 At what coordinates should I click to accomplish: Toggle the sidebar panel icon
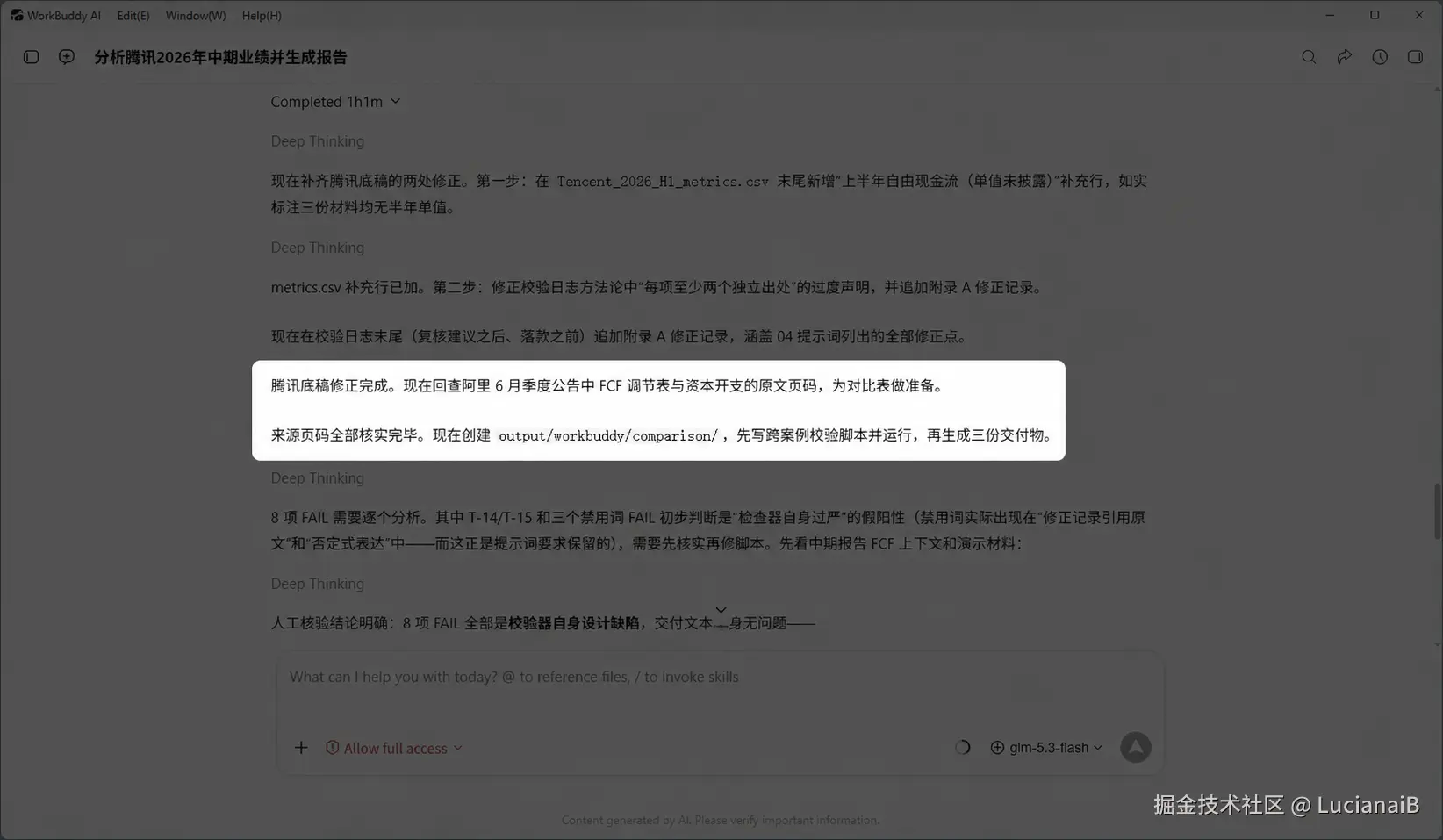click(31, 57)
